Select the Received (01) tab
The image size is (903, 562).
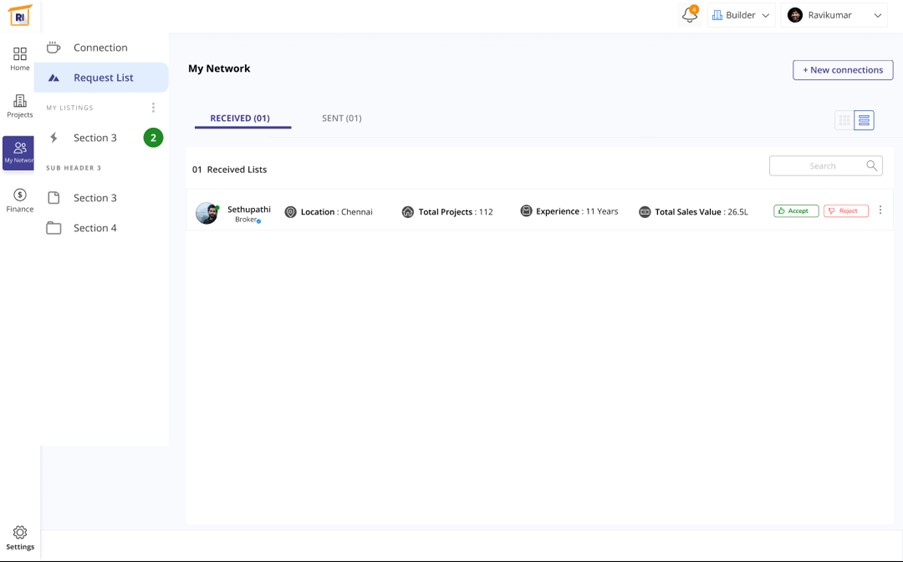(x=240, y=118)
